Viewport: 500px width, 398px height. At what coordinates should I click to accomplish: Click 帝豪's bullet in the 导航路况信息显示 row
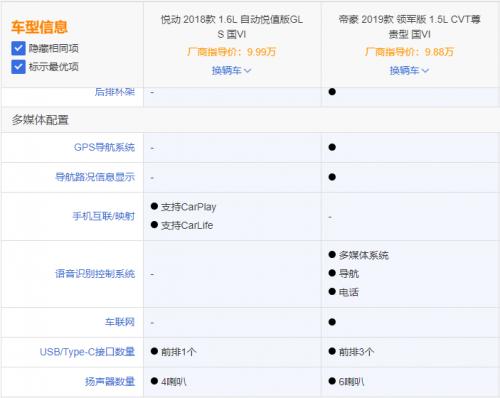pyautogui.click(x=332, y=177)
